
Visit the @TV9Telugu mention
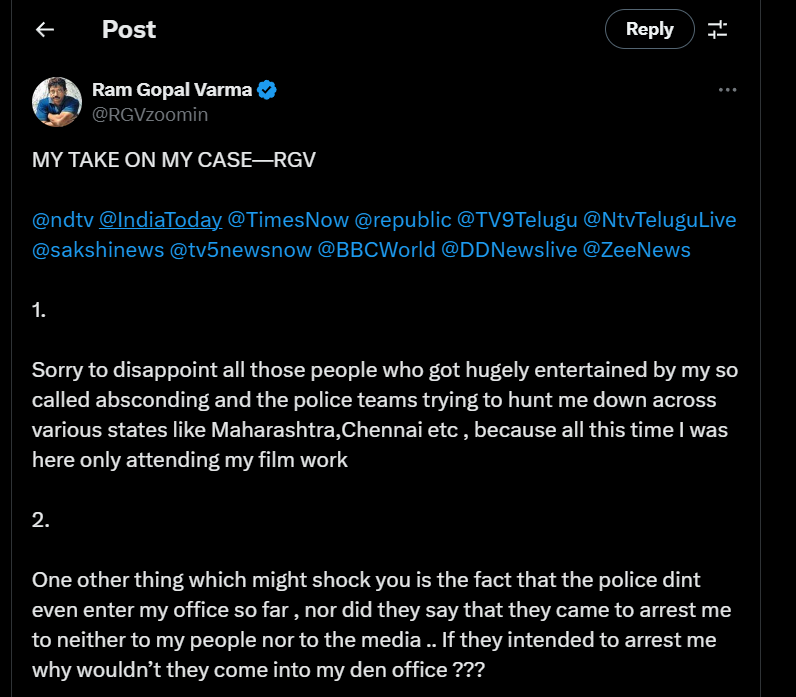pyautogui.click(x=514, y=219)
